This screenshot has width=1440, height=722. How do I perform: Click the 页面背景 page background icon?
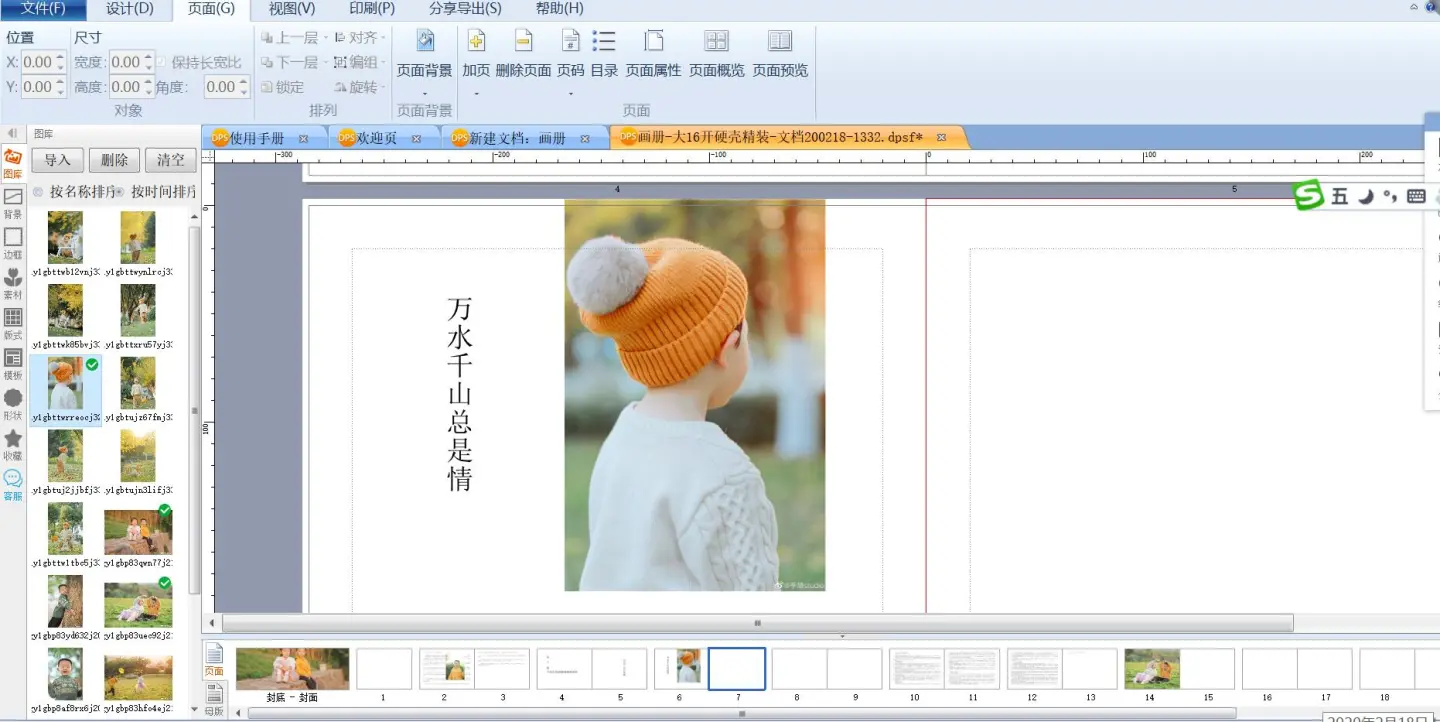click(x=425, y=41)
